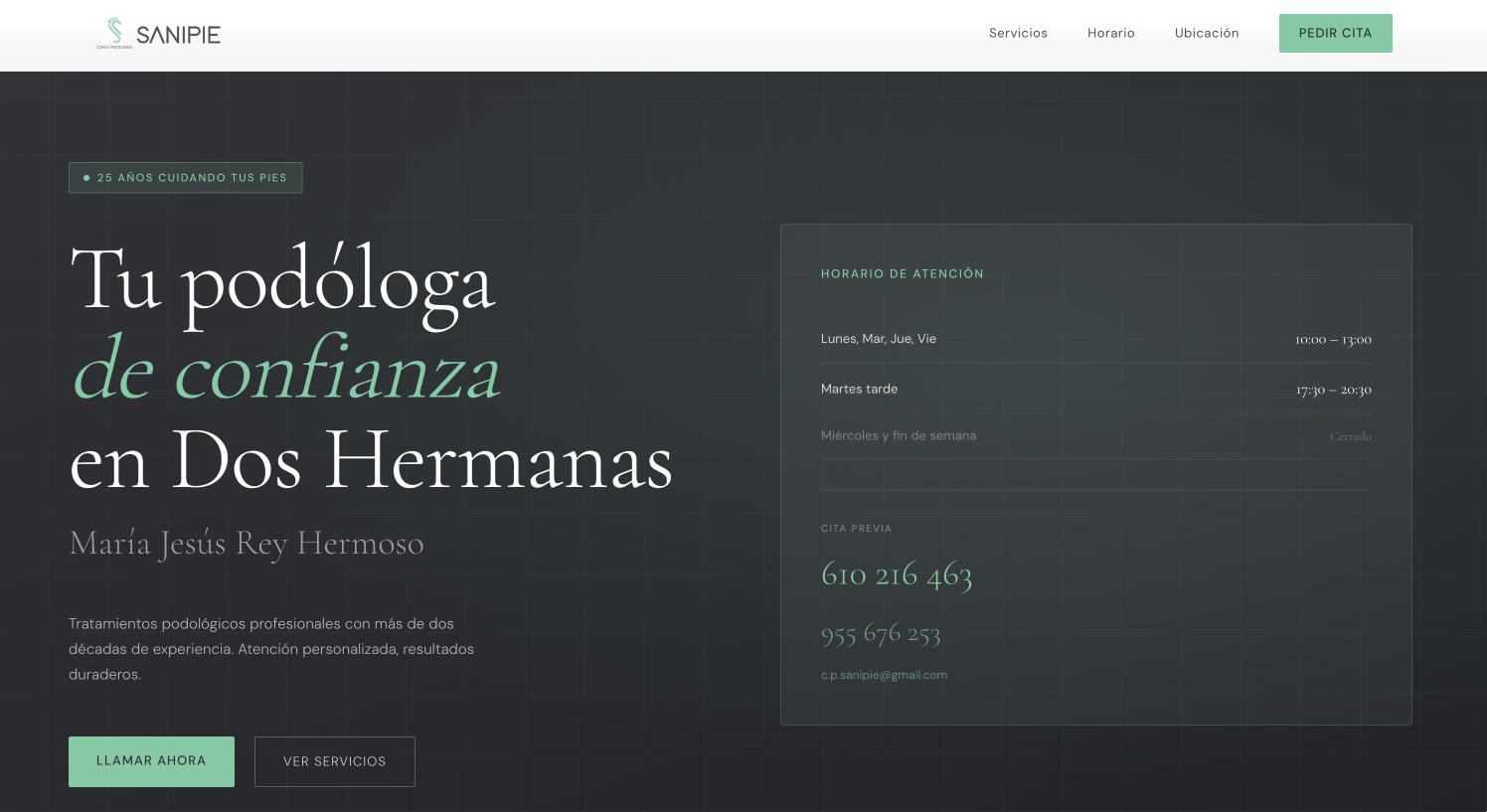
Task: Click the 'CITA PREVIA' label
Action: (857, 529)
